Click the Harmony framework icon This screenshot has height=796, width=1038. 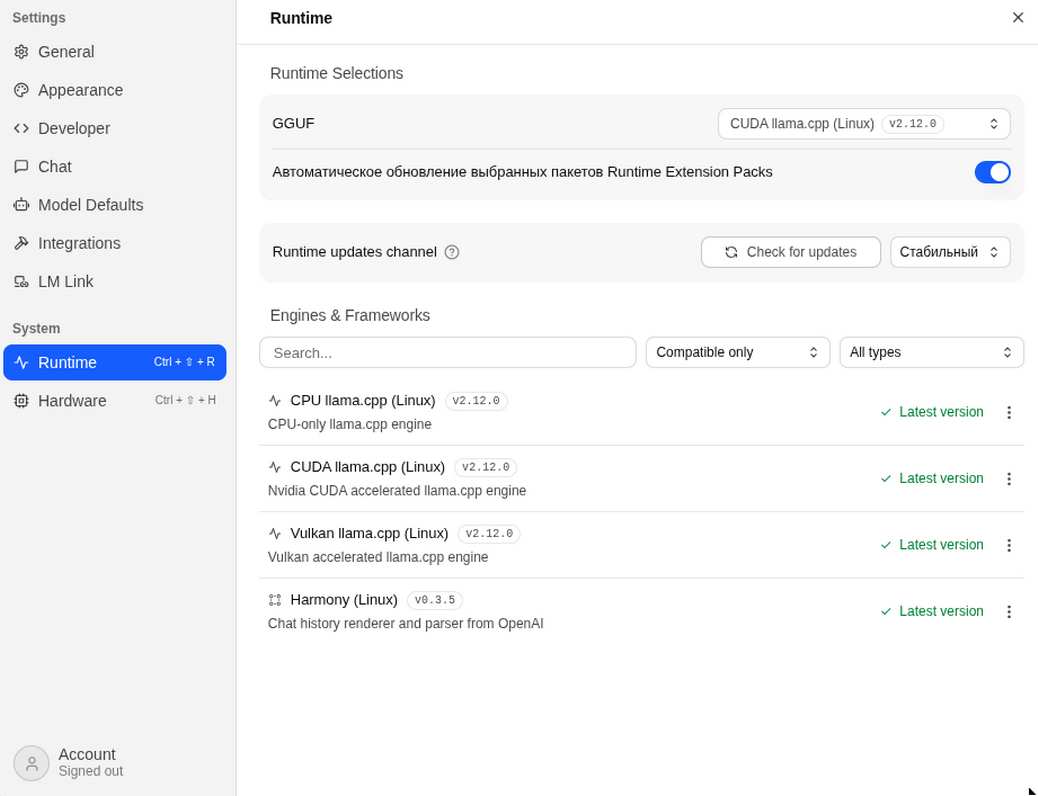coord(275,600)
